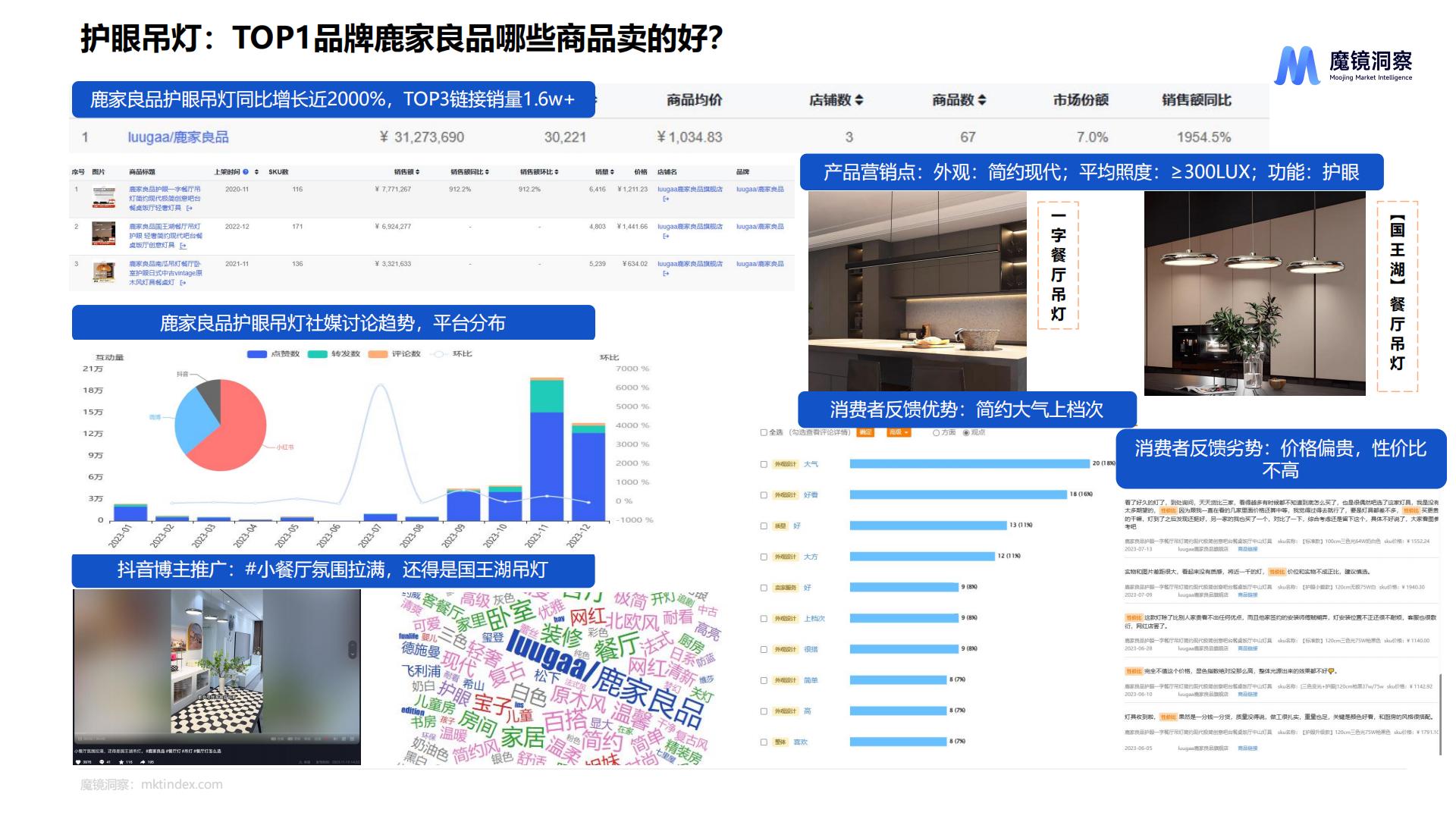Click mktindex.com footer text
Screen dimensions: 1456x819
coord(182,785)
